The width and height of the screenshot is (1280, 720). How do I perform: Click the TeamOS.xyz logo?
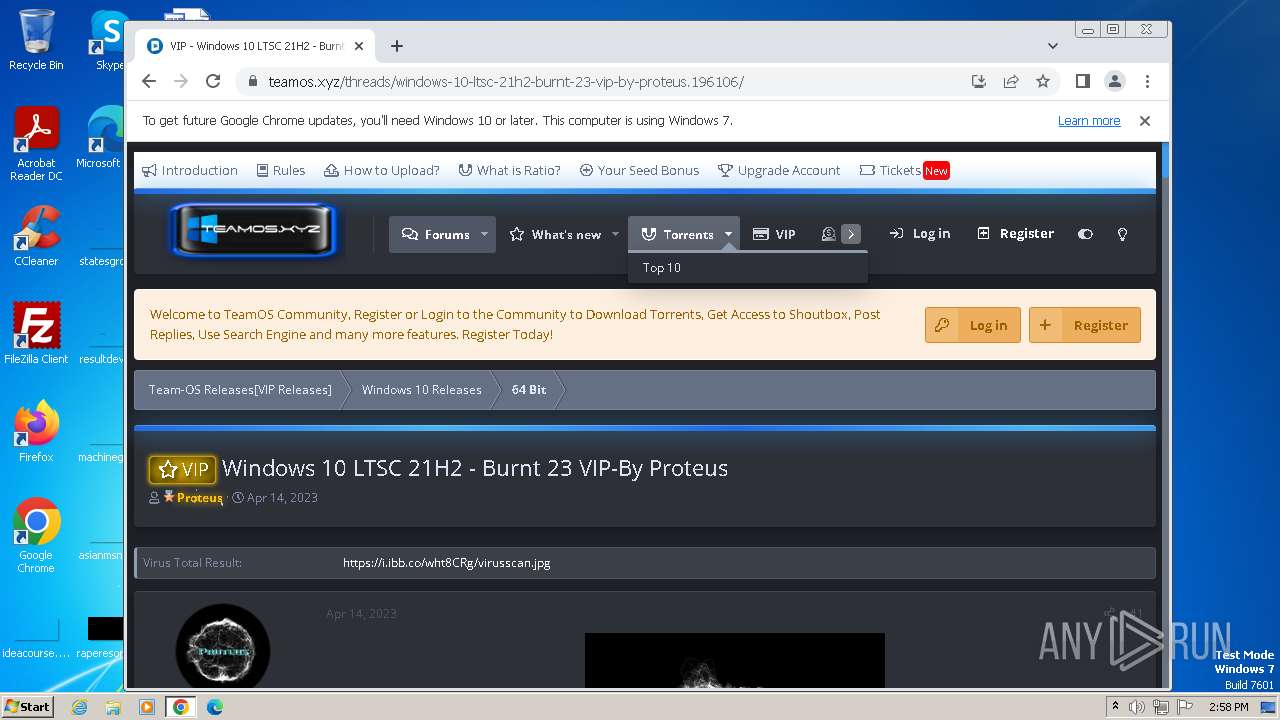tap(254, 230)
